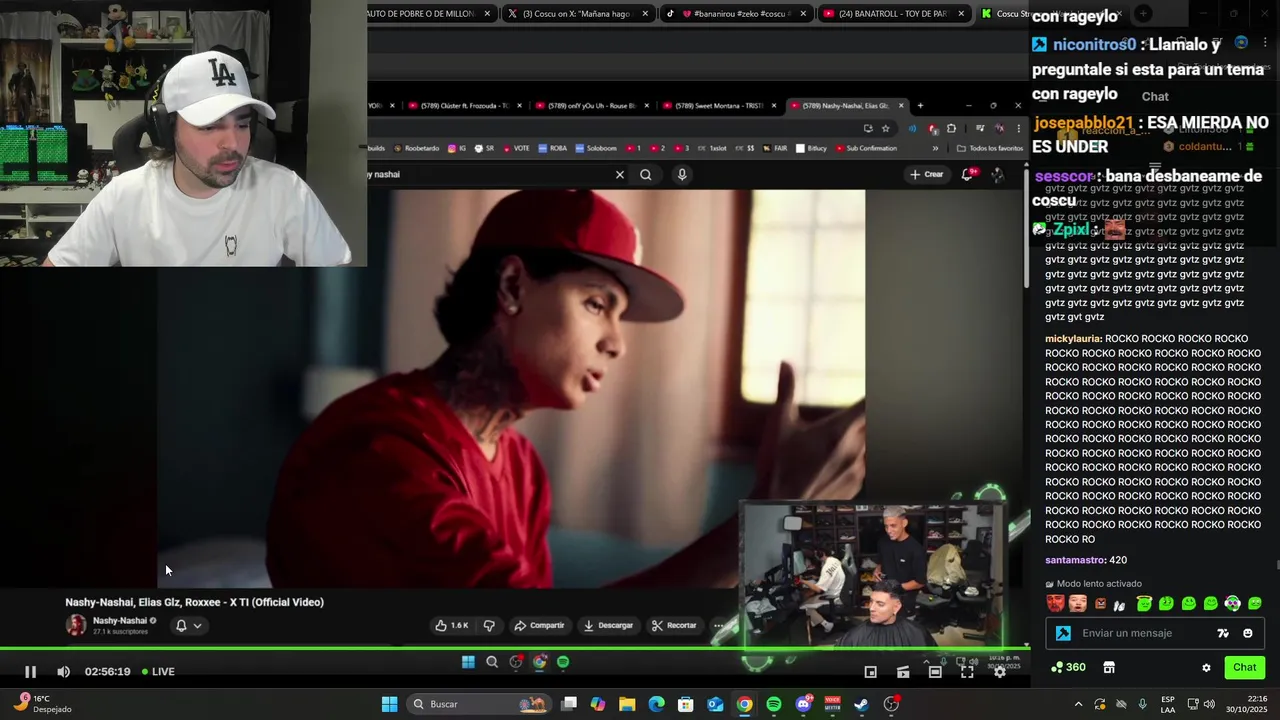1280x720 pixels.
Task: Open channel points shop icon
Action: (x=1108, y=667)
